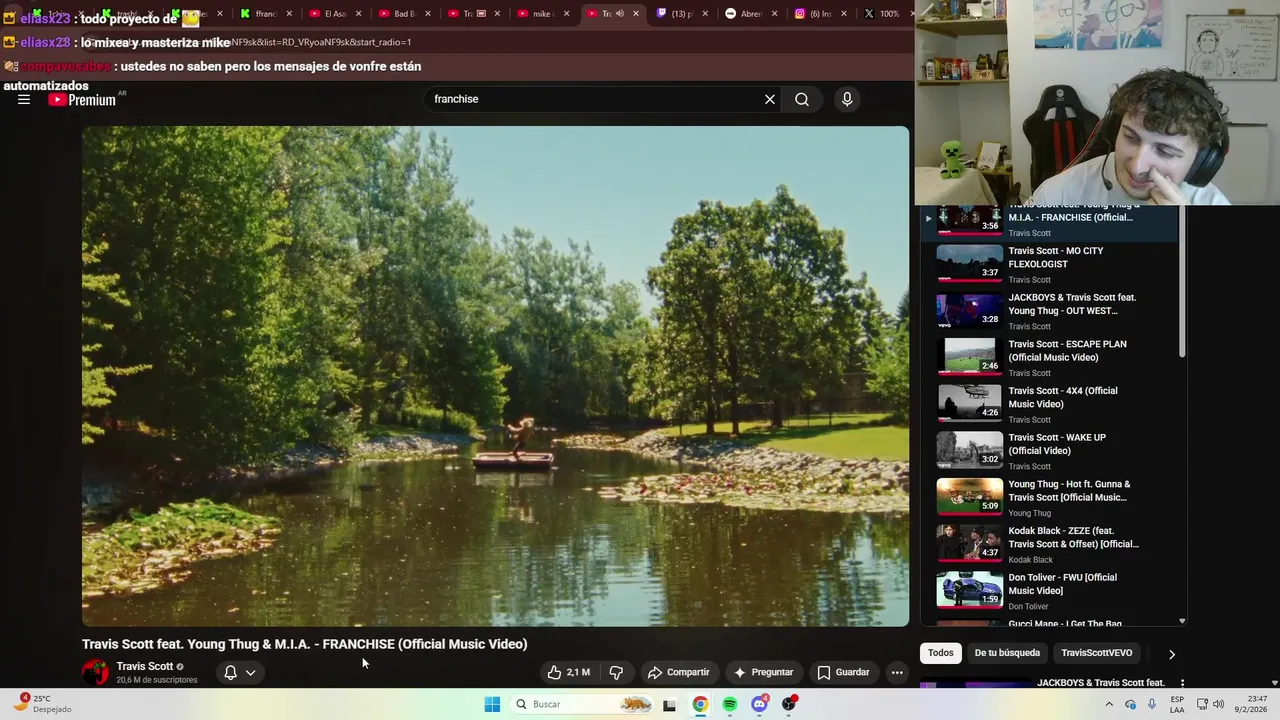The height and width of the screenshot is (720, 1280).
Task: Start voice search with the microphone
Action: pyautogui.click(x=847, y=99)
